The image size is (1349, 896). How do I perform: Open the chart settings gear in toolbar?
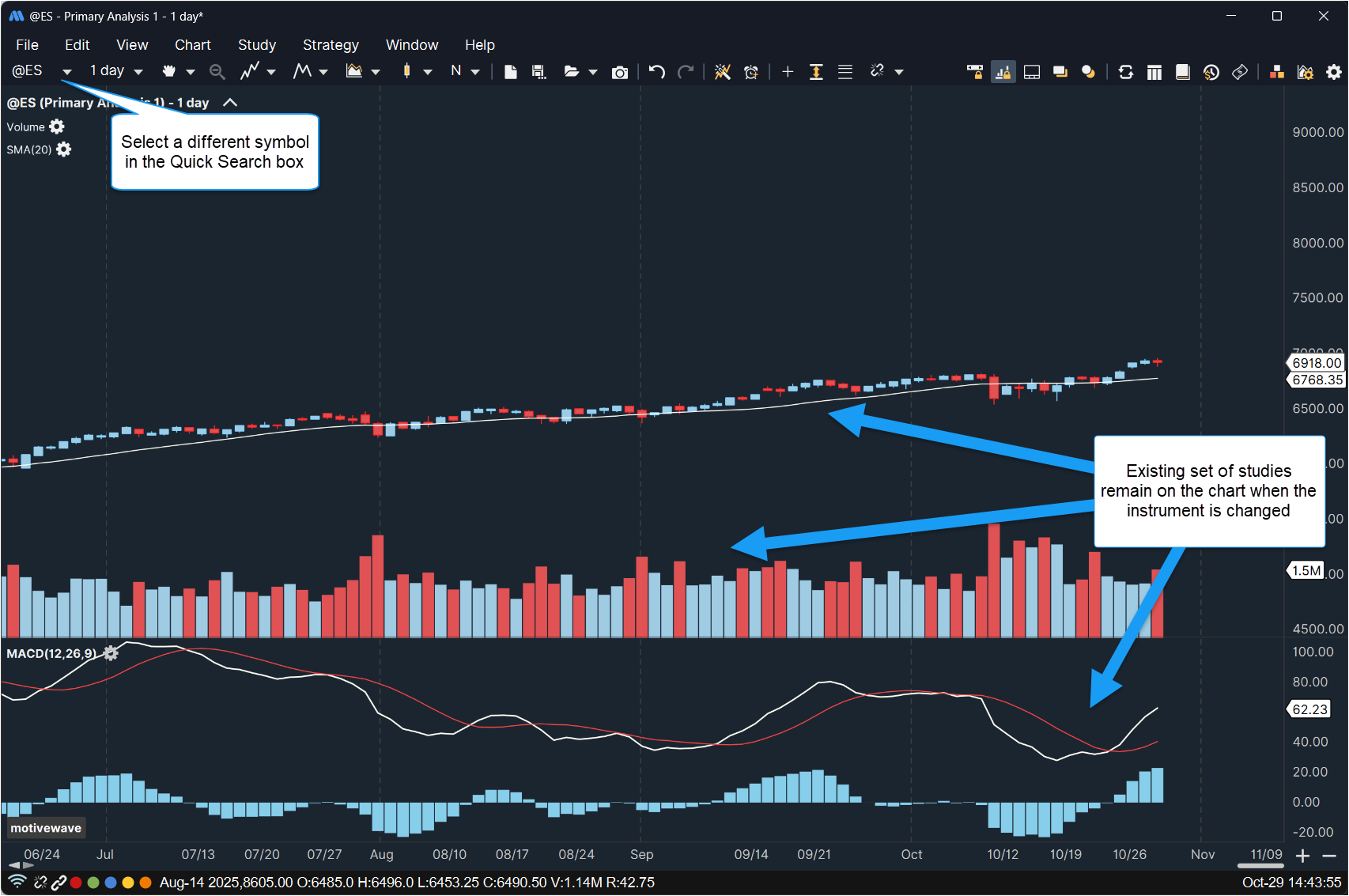[1334, 72]
